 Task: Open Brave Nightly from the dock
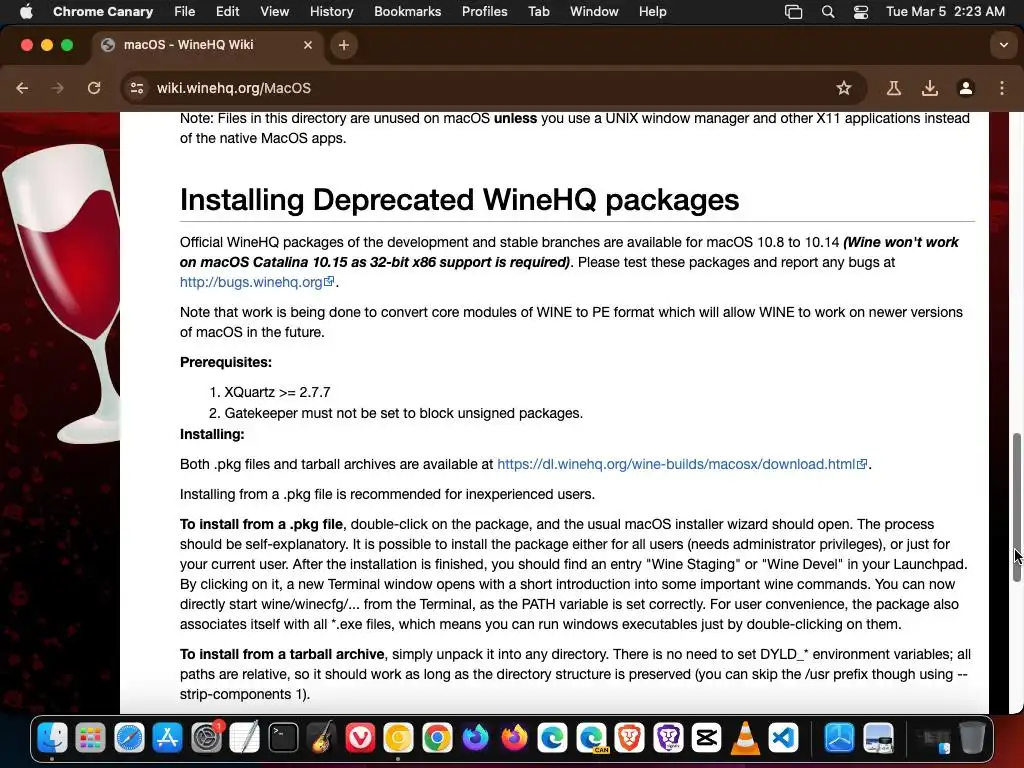[x=668, y=738]
